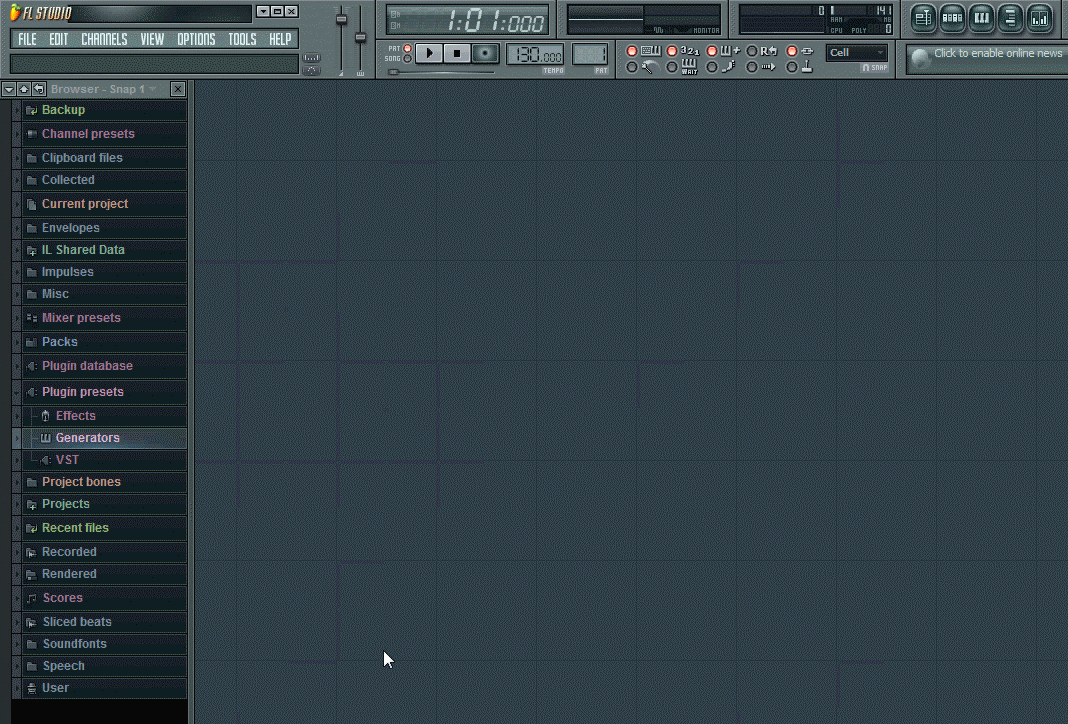Switch to Song mode
Screen dimensions: 1068x724
[407, 59]
